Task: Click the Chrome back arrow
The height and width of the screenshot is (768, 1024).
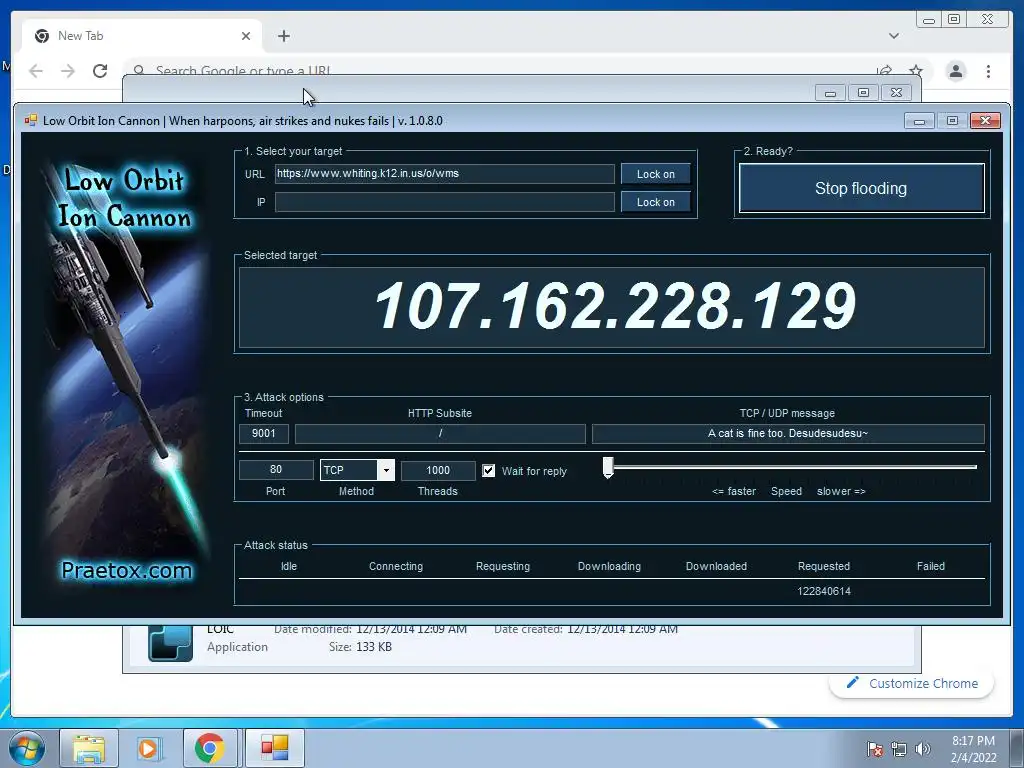Action: [36, 71]
